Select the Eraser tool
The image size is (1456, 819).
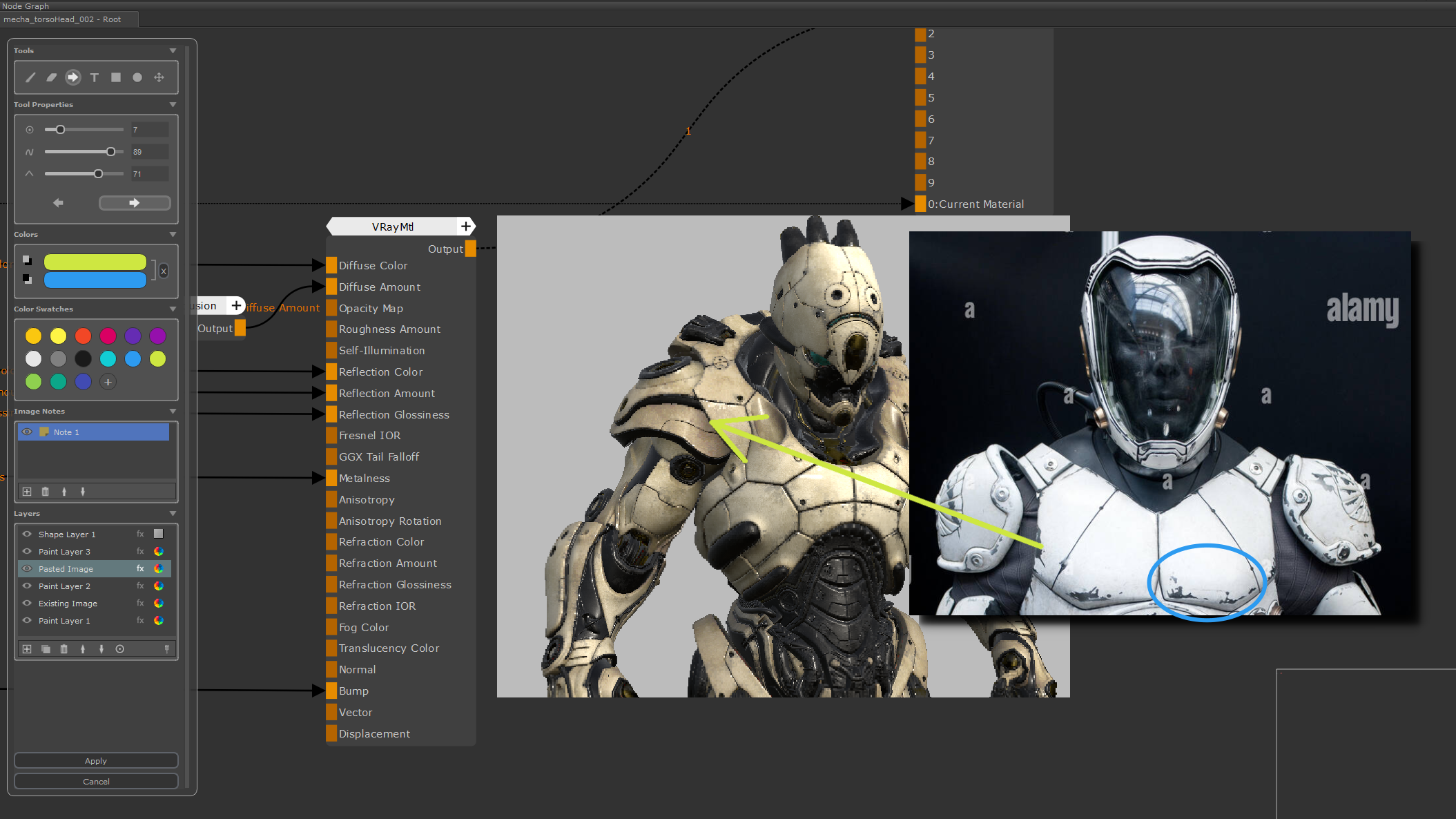52,77
